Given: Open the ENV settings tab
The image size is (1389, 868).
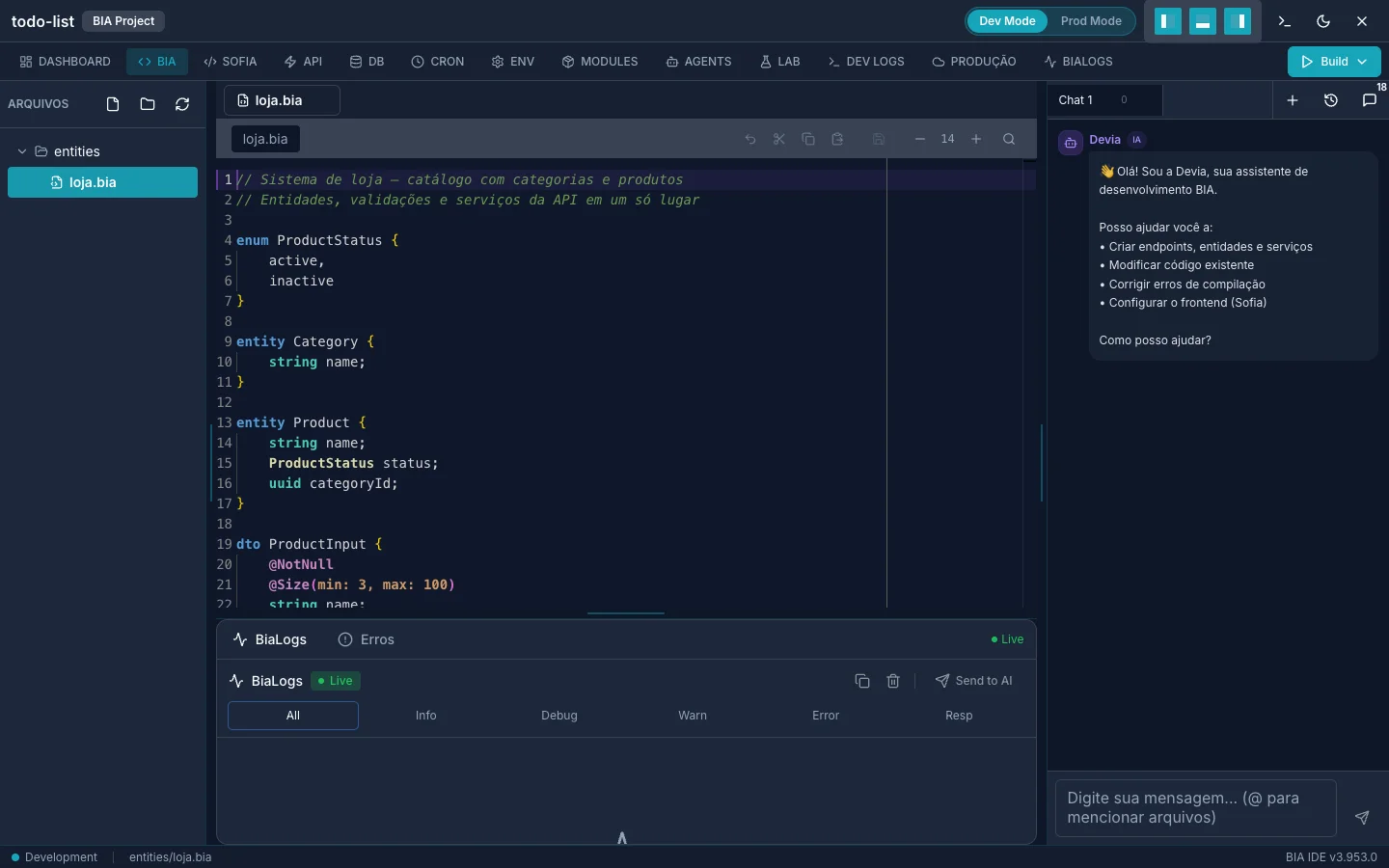Looking at the screenshot, I should (x=513, y=62).
